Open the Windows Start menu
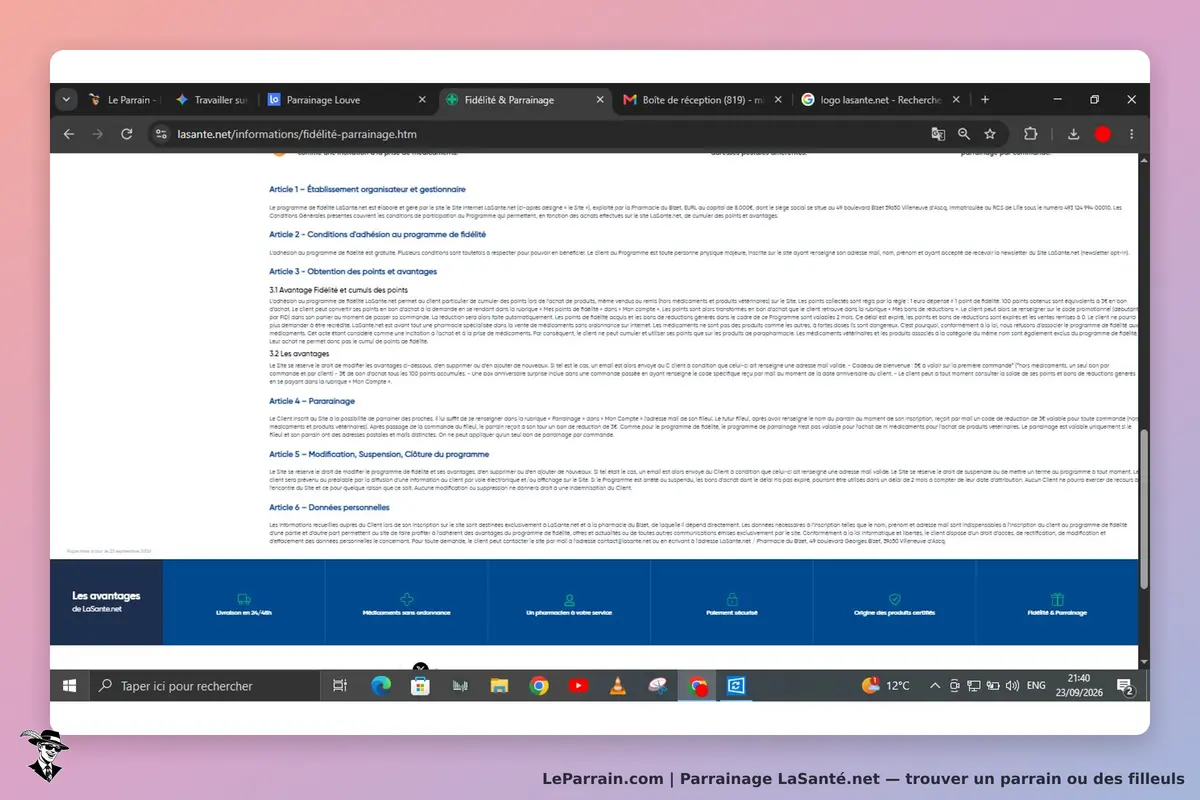The width and height of the screenshot is (1200, 800). (69, 686)
